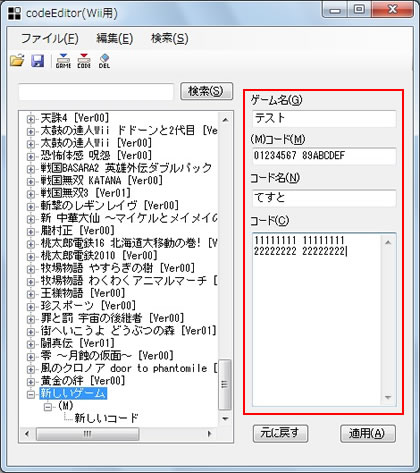The height and width of the screenshot is (473, 420).
Task: Select 罪と罰 宇宙の後継者 tree item
Action: pos(112,318)
